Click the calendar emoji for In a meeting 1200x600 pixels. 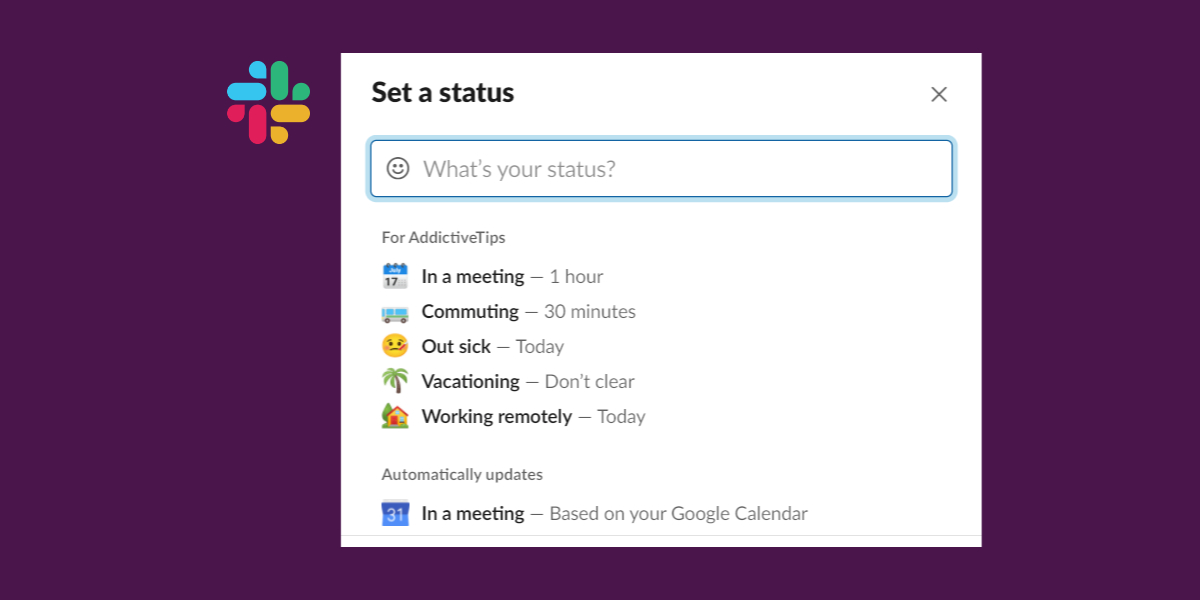point(395,276)
